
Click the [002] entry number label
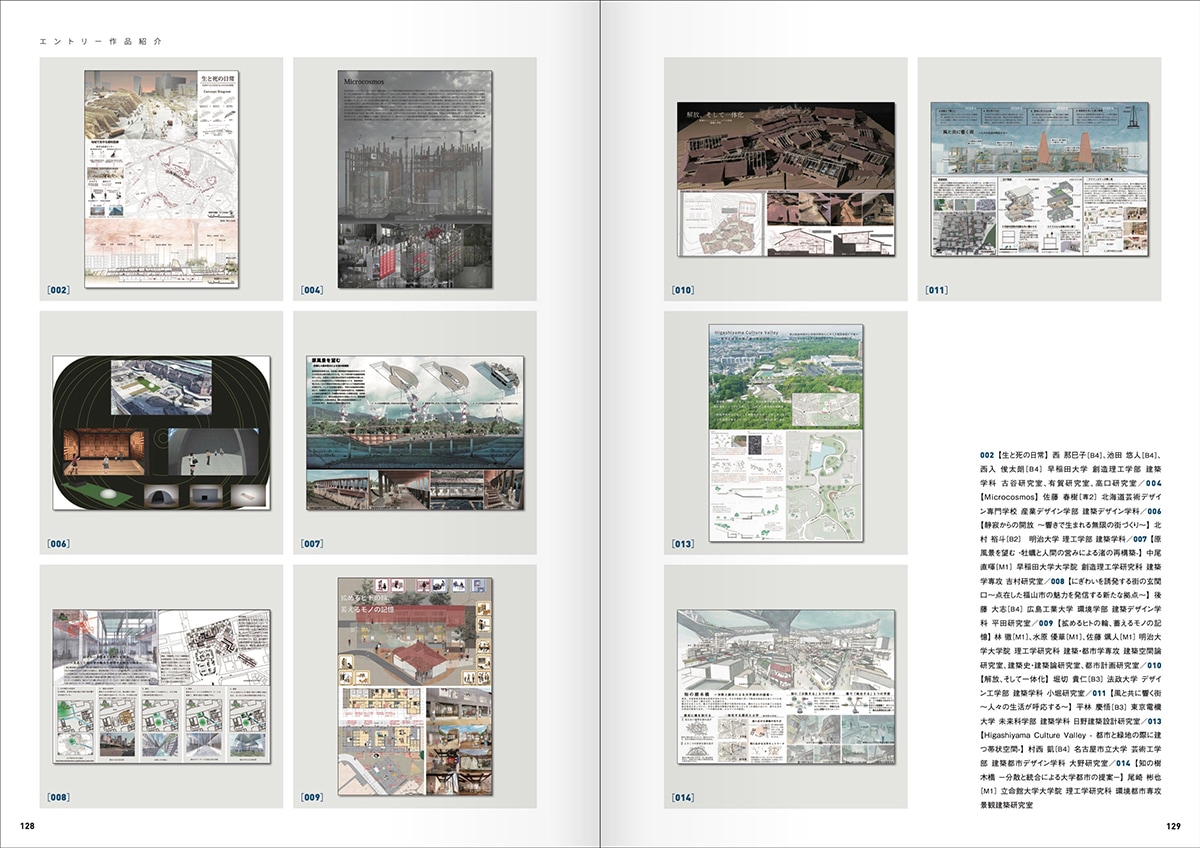point(58,291)
